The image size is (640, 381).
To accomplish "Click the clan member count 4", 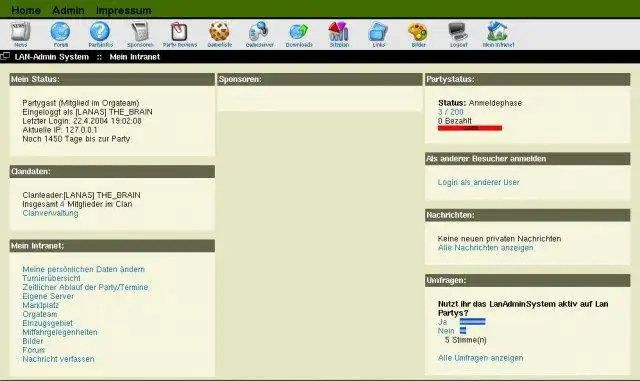I will click(62, 204).
